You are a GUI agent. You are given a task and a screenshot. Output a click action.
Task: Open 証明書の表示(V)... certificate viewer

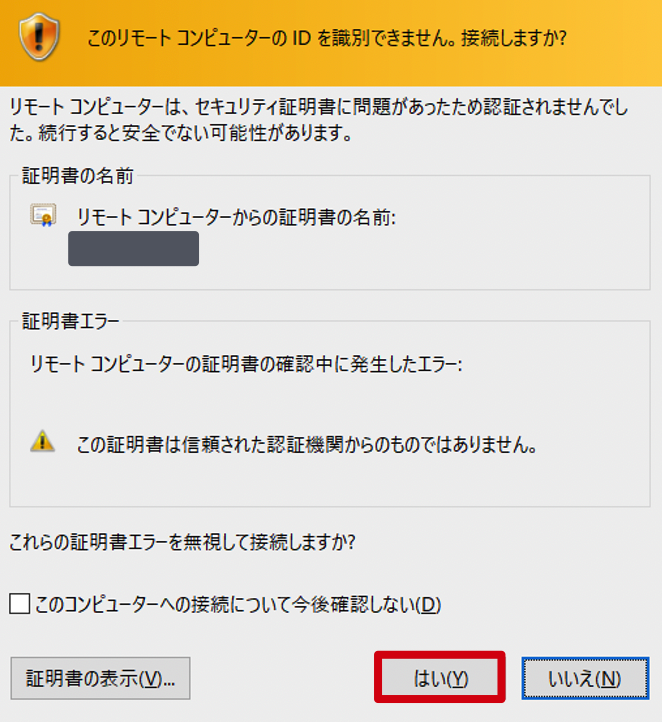100,678
